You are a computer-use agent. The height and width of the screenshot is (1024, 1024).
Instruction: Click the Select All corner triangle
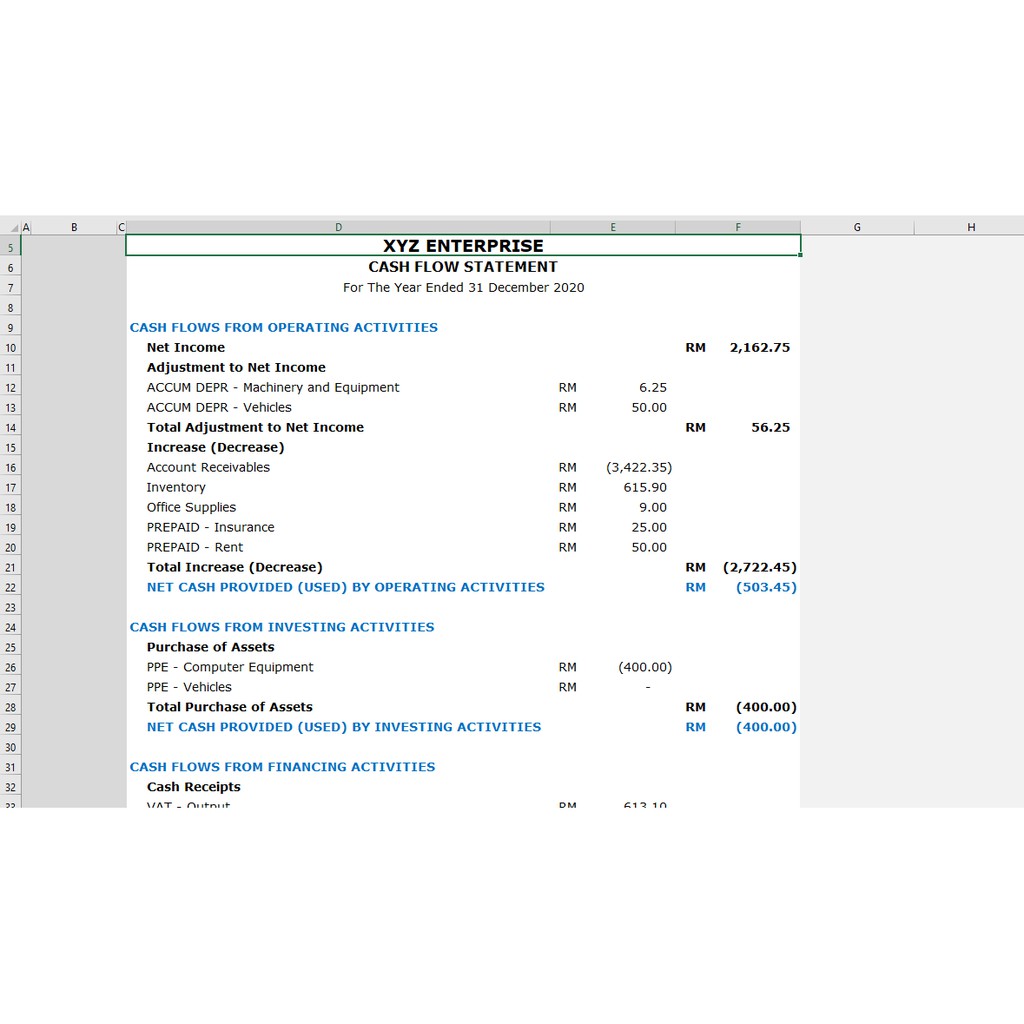pos(14,228)
